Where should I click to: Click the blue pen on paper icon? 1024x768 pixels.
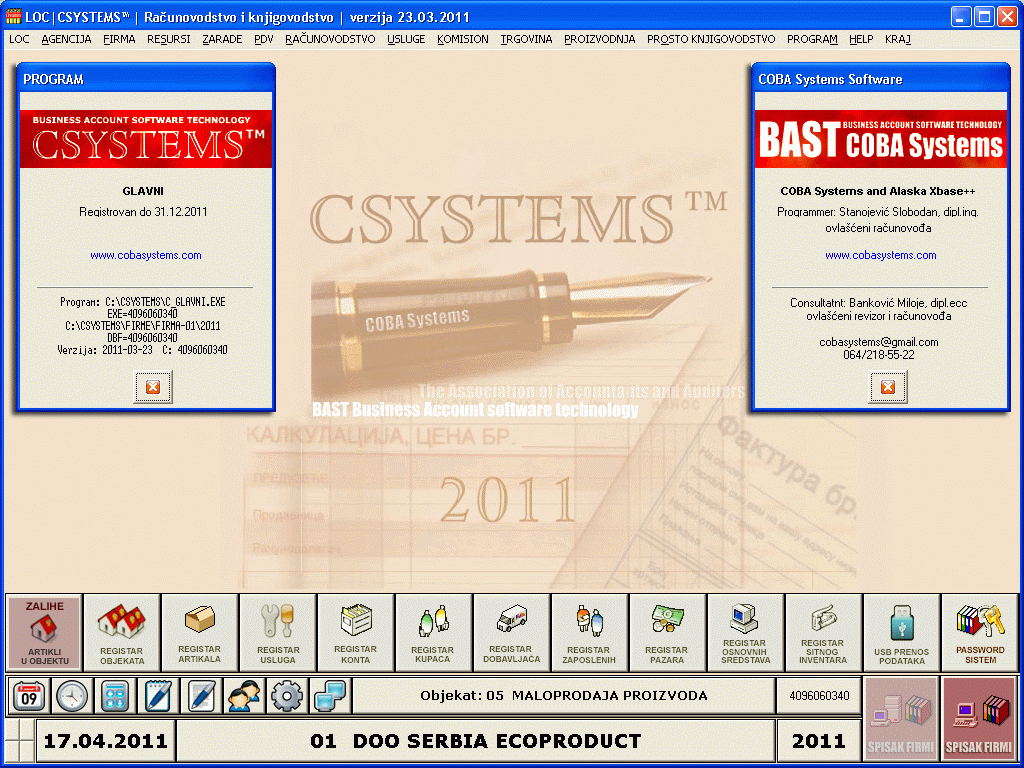pos(200,696)
